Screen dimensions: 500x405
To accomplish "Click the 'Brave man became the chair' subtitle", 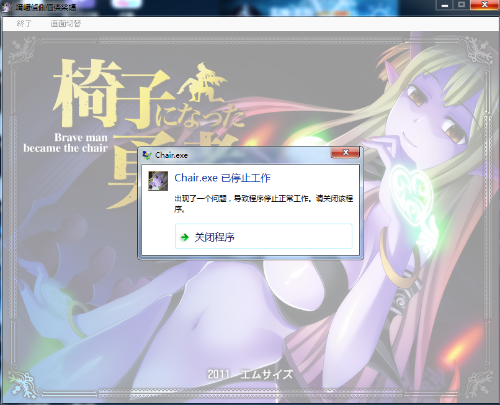I will pyautogui.click(x=66, y=143).
